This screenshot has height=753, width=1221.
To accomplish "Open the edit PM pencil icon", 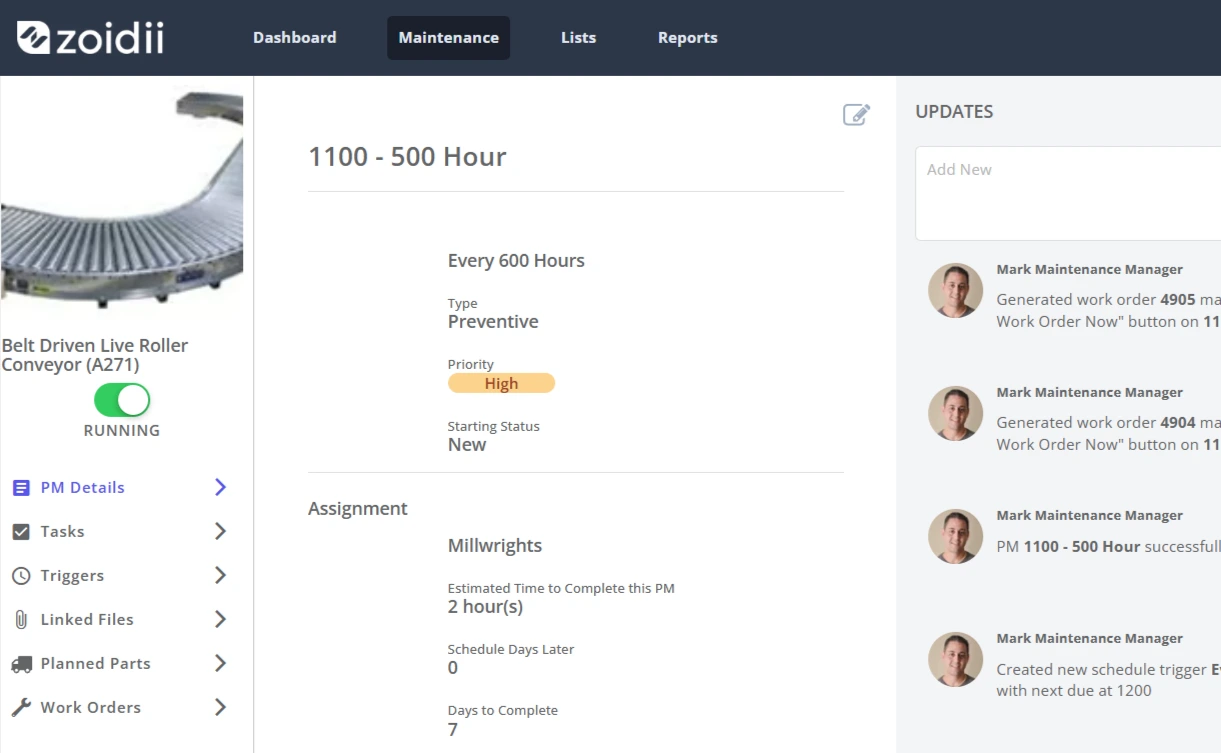I will [x=856, y=114].
